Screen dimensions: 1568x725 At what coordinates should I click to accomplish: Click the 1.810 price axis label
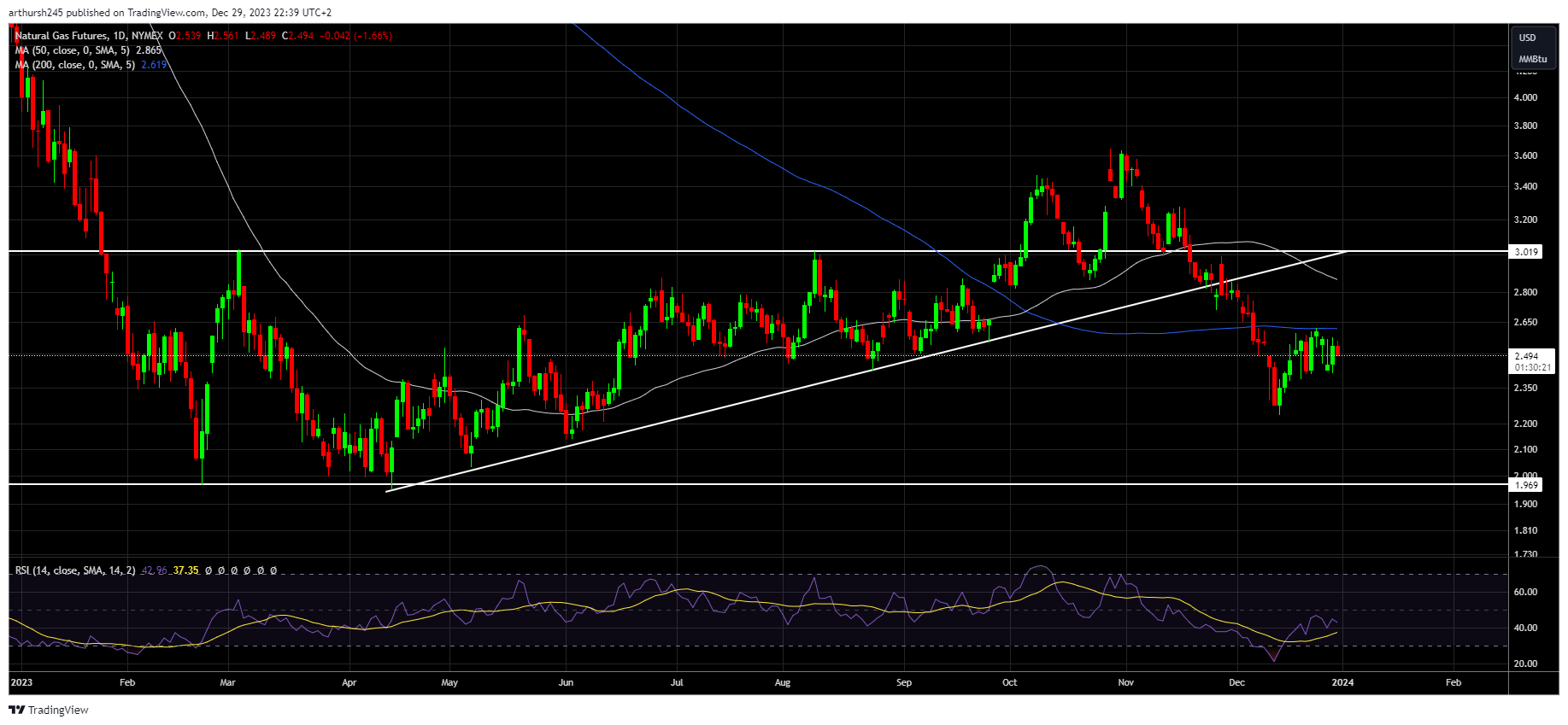click(1525, 530)
